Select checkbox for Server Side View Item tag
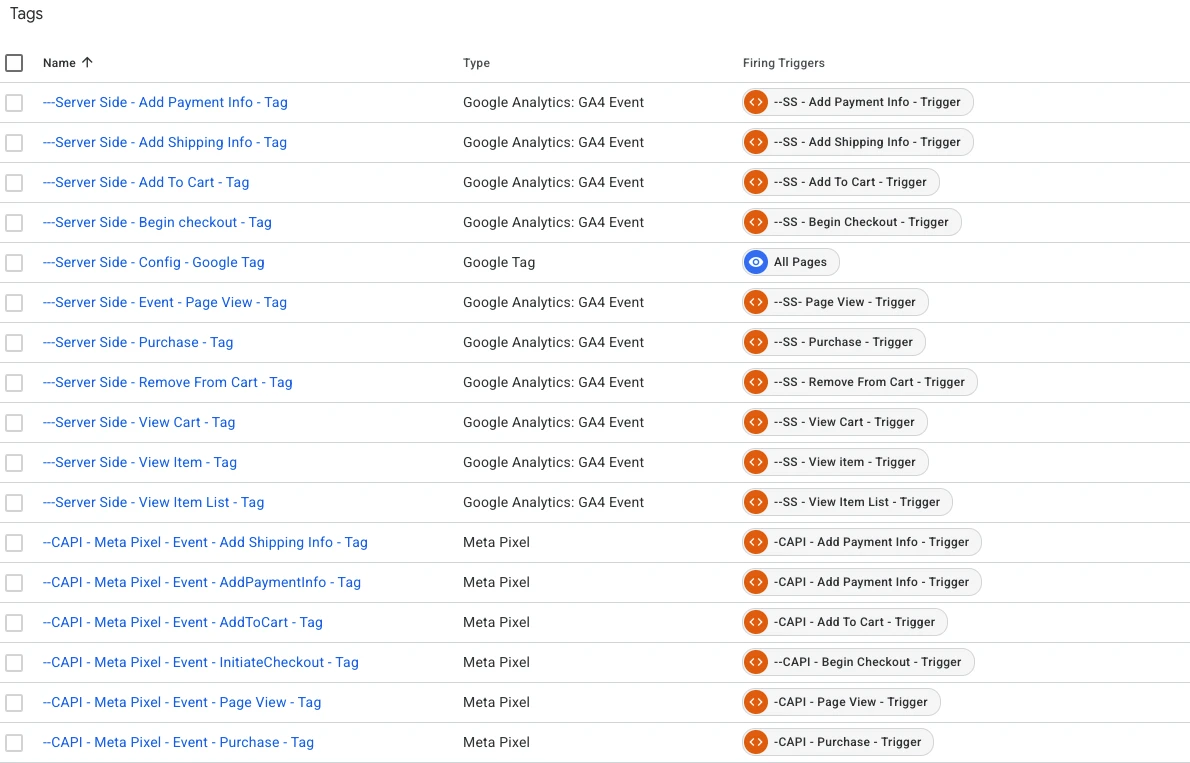 [14, 462]
